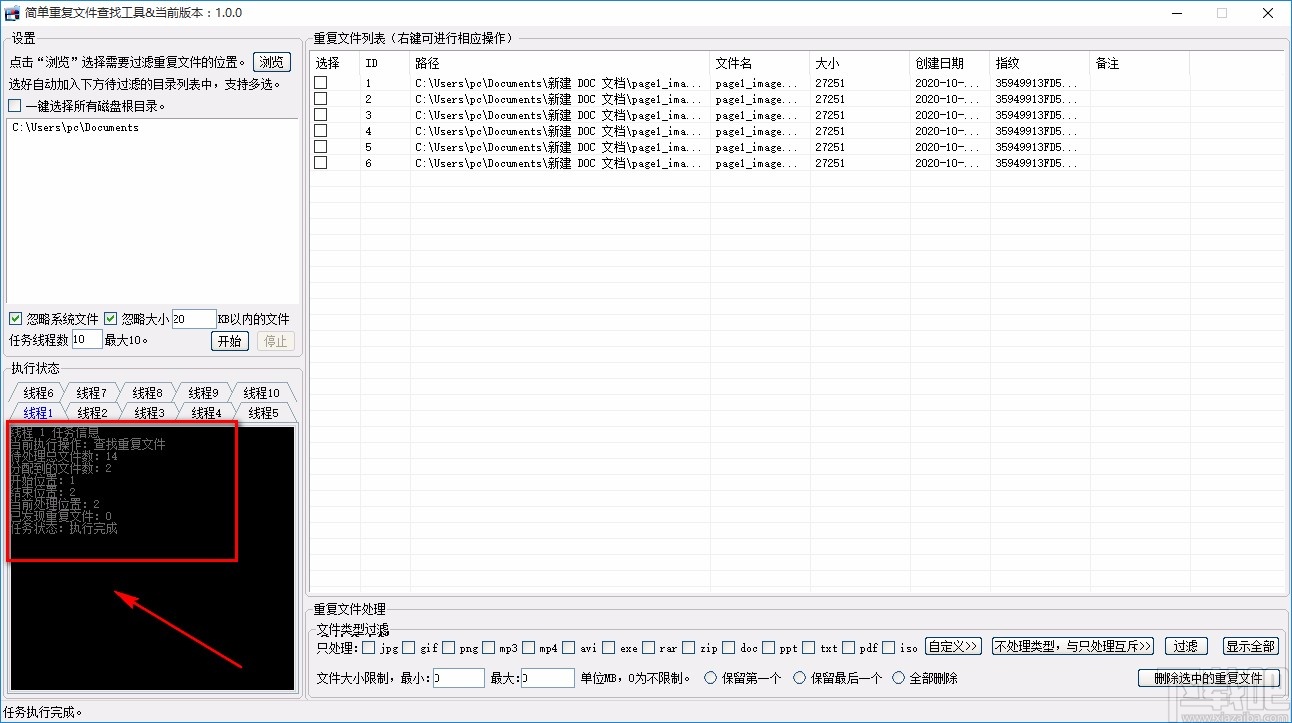Click the ID column header

[x=385, y=64]
